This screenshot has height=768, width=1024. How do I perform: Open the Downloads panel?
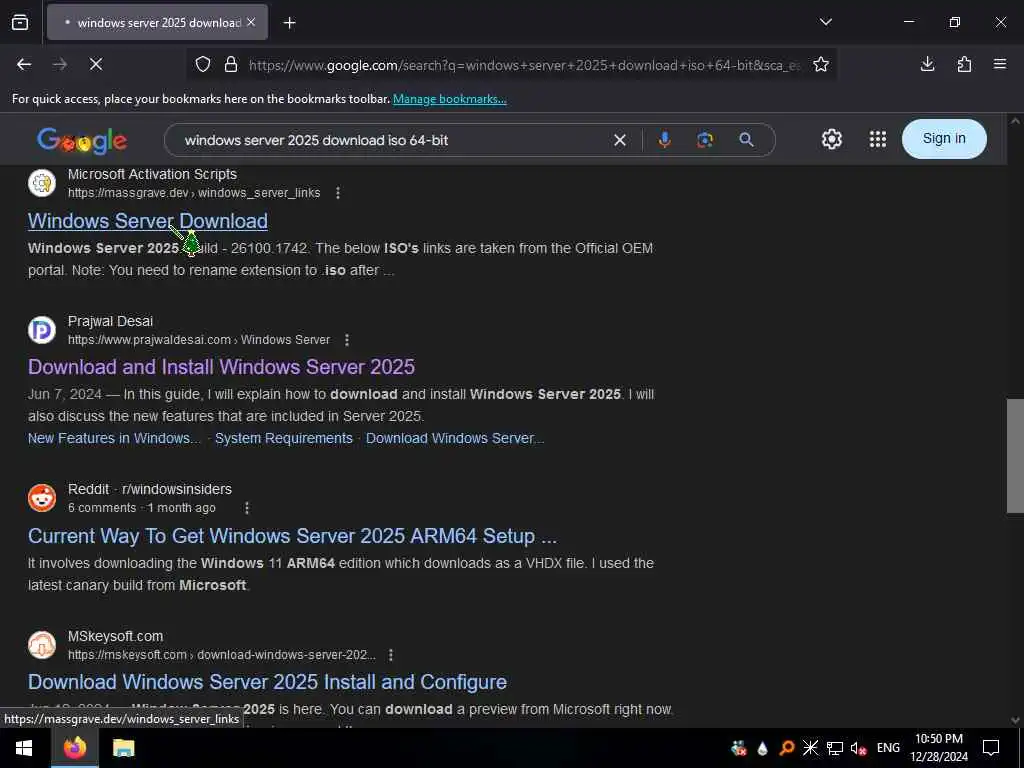pos(927,64)
